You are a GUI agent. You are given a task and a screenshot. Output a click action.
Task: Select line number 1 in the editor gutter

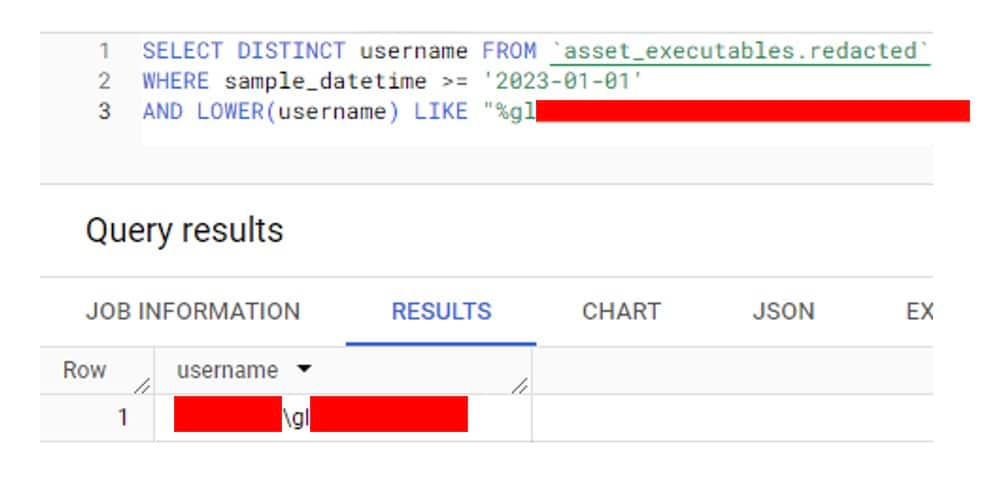[104, 50]
